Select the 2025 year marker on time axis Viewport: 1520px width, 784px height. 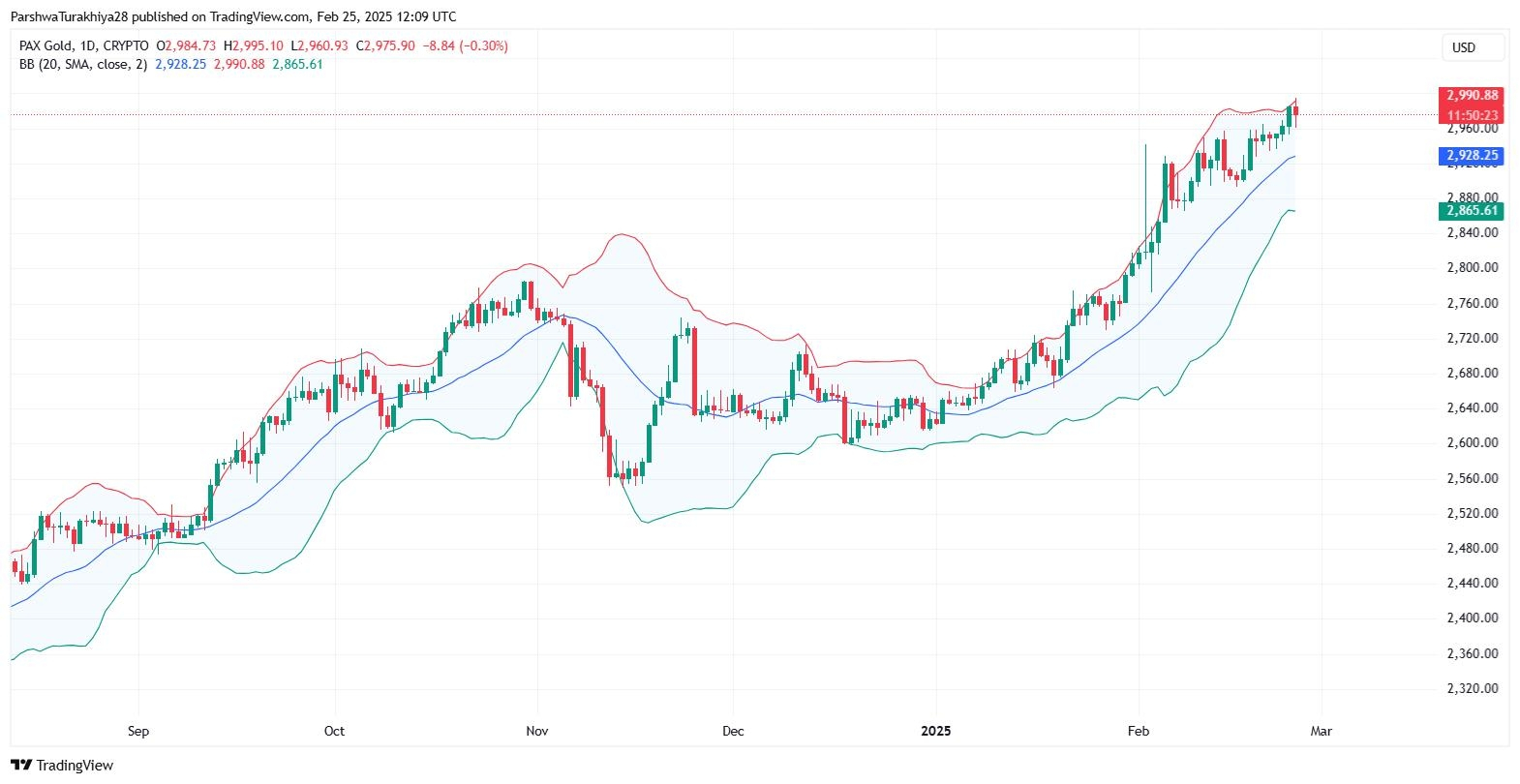[x=936, y=731]
